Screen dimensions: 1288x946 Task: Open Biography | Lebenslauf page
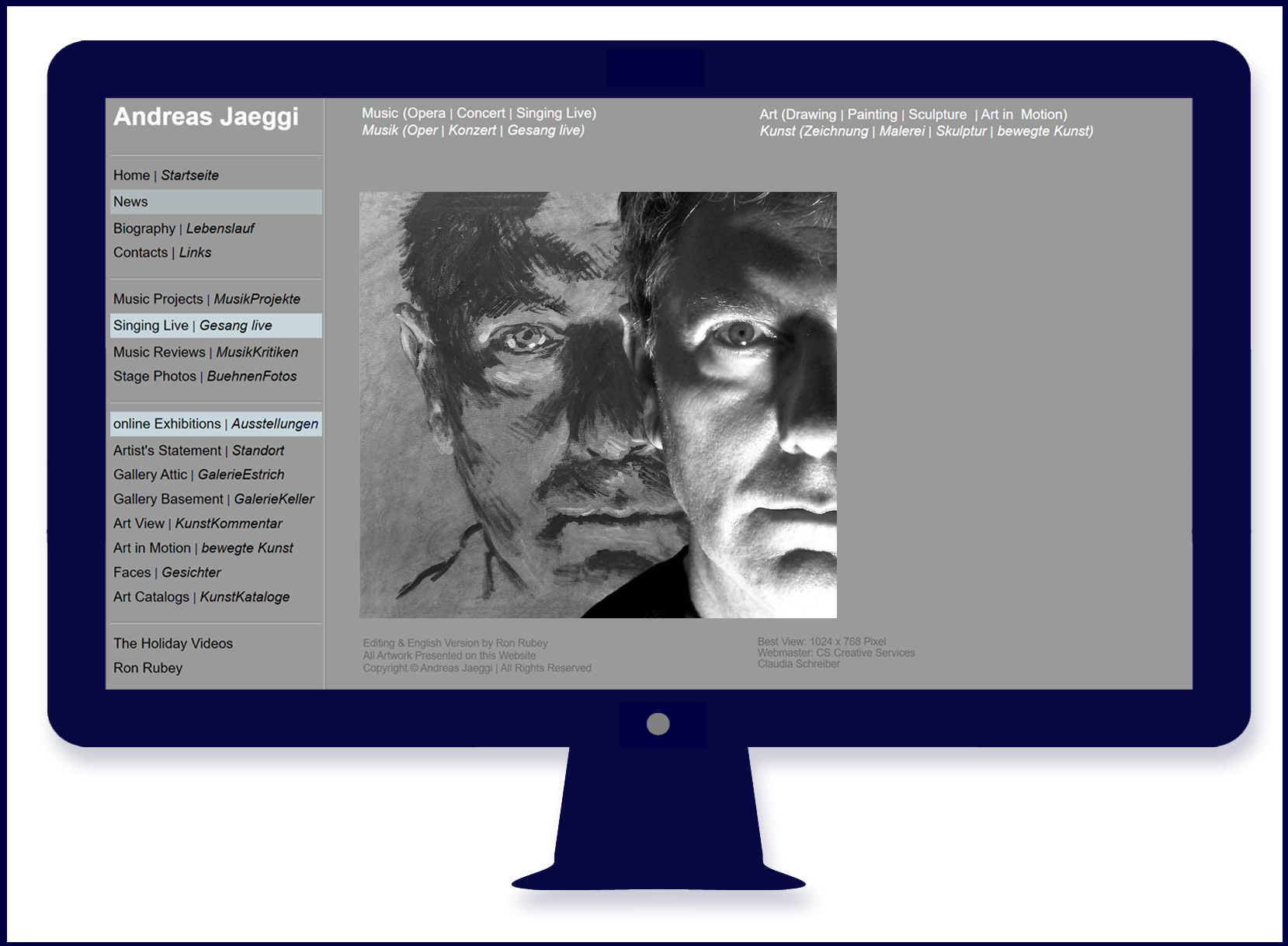(183, 228)
